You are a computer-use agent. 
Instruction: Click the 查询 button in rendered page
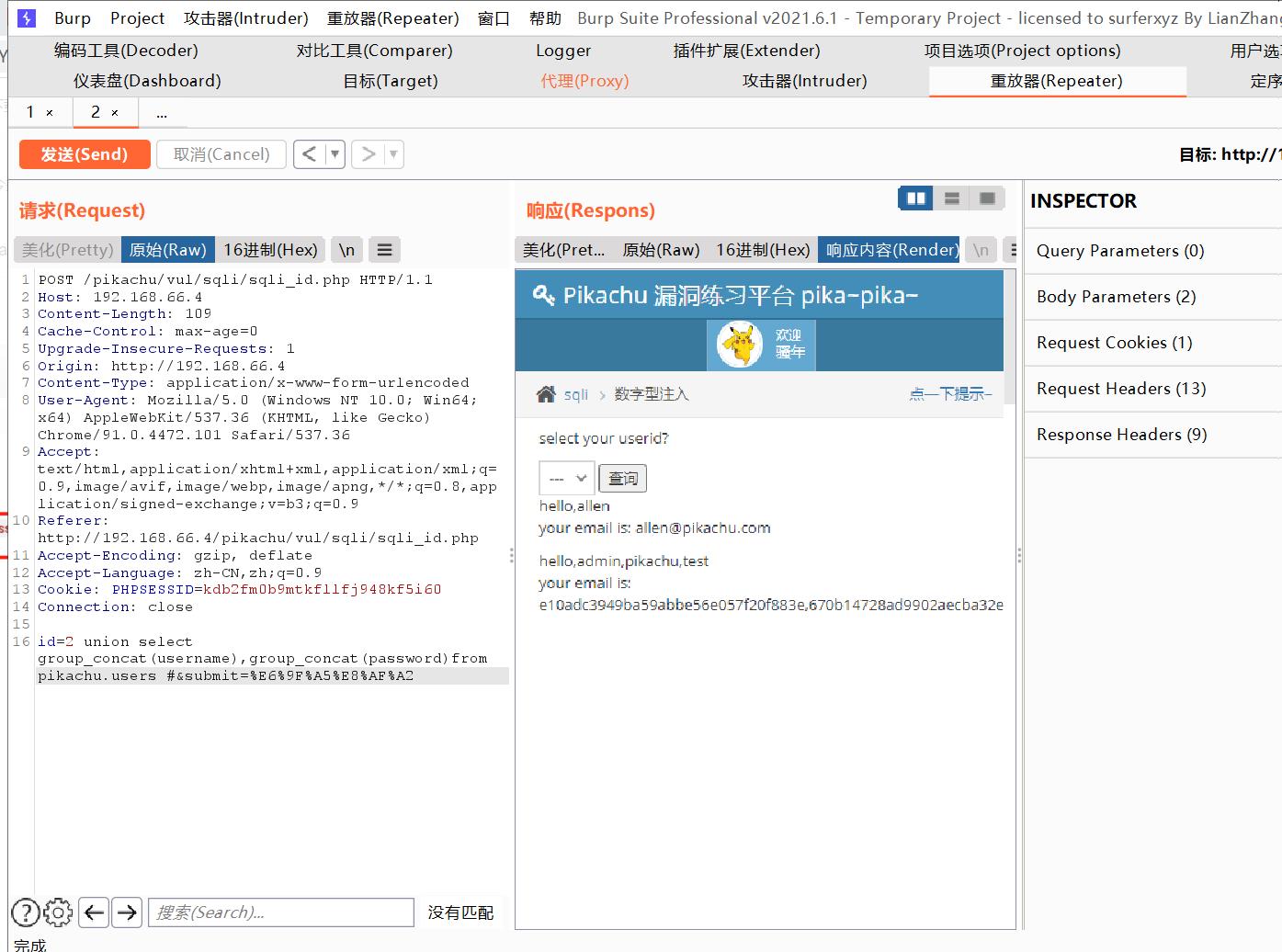click(x=623, y=478)
